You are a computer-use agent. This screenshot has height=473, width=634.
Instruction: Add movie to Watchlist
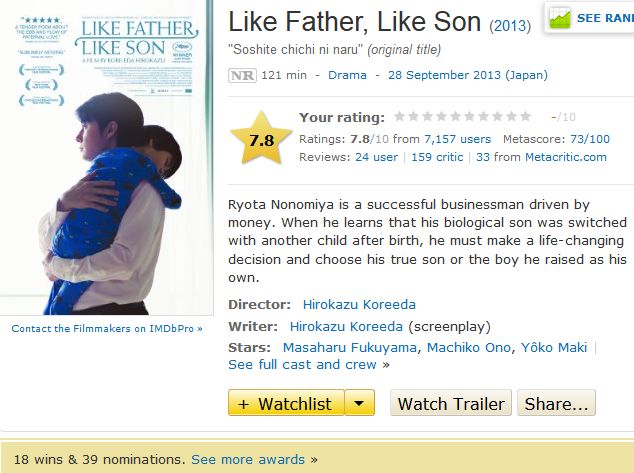[x=286, y=403]
